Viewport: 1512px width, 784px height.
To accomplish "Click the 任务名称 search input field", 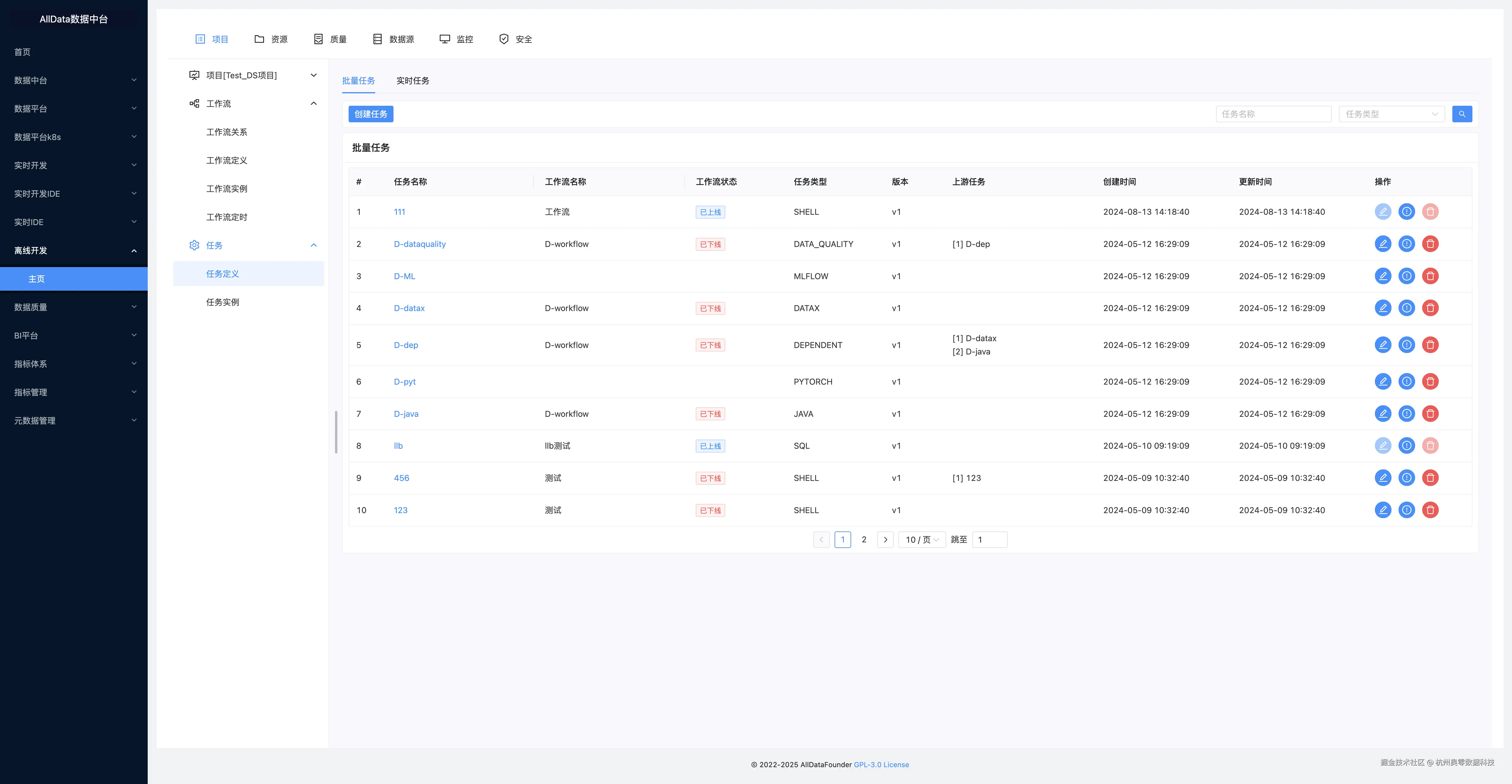I will pos(1272,114).
